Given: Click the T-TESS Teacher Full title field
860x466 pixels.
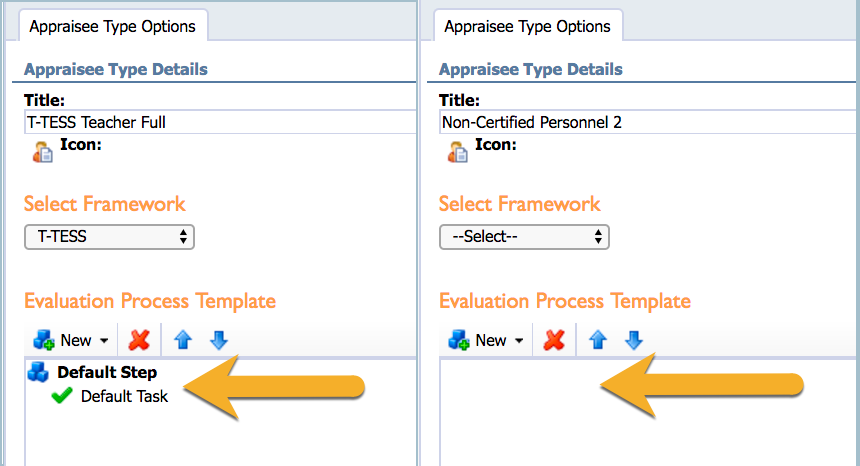Looking at the screenshot, I should pyautogui.click(x=220, y=122).
